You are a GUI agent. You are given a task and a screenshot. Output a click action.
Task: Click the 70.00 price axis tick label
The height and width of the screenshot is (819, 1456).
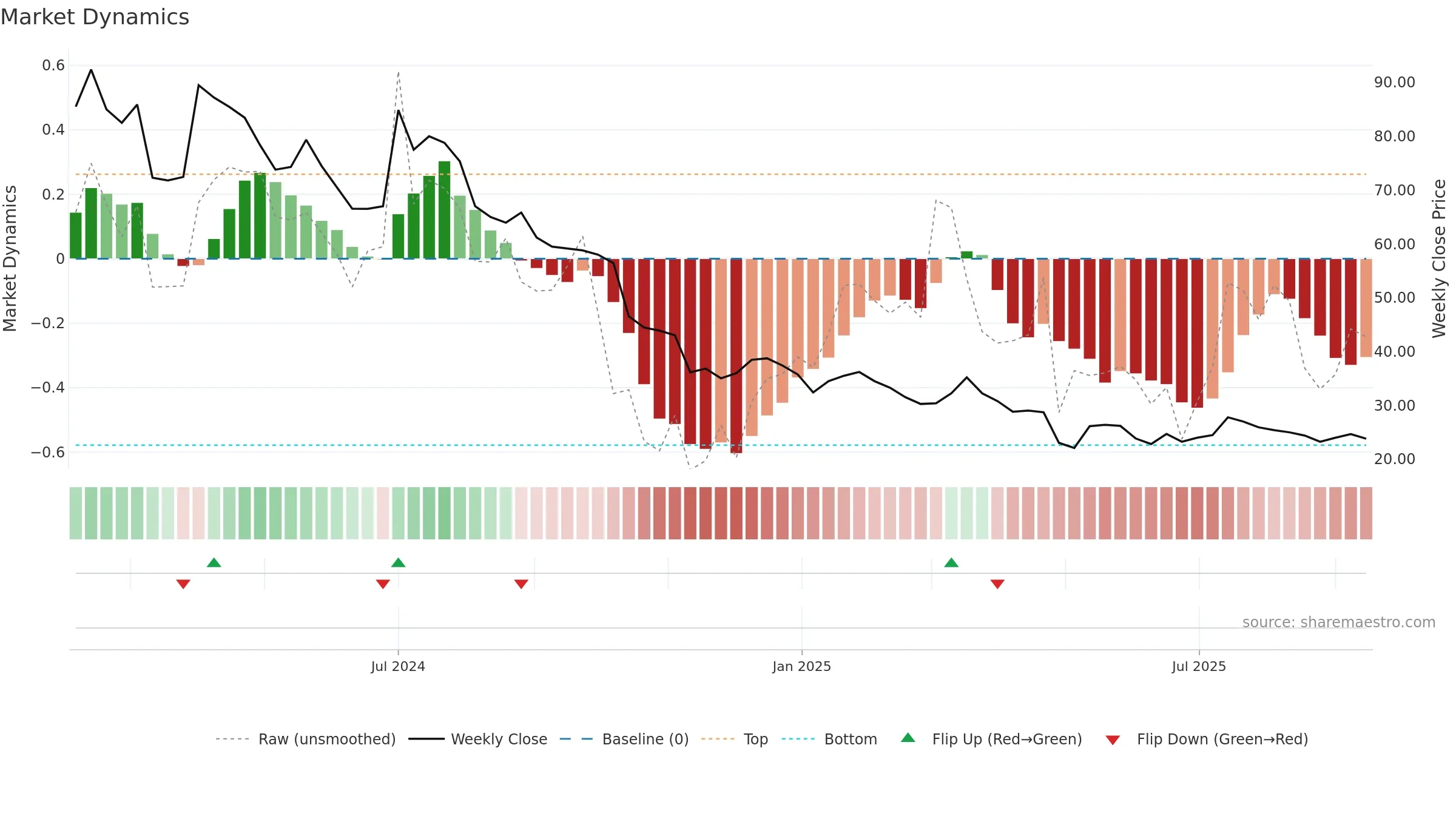(x=1395, y=190)
